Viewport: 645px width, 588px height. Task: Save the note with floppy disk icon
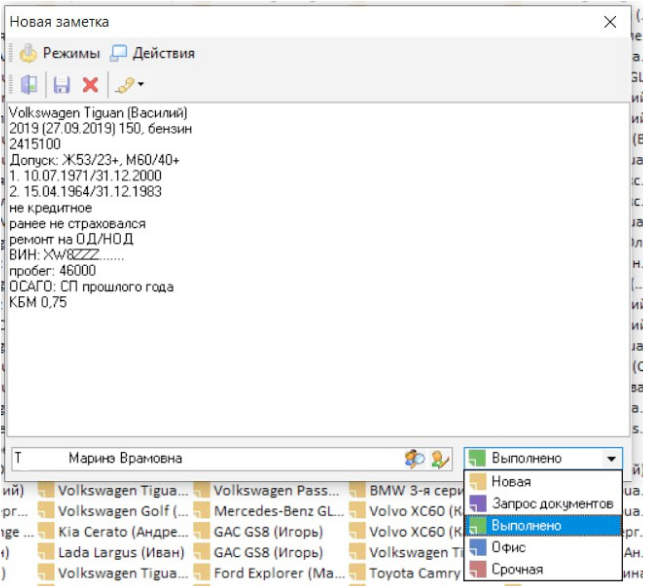point(61,85)
